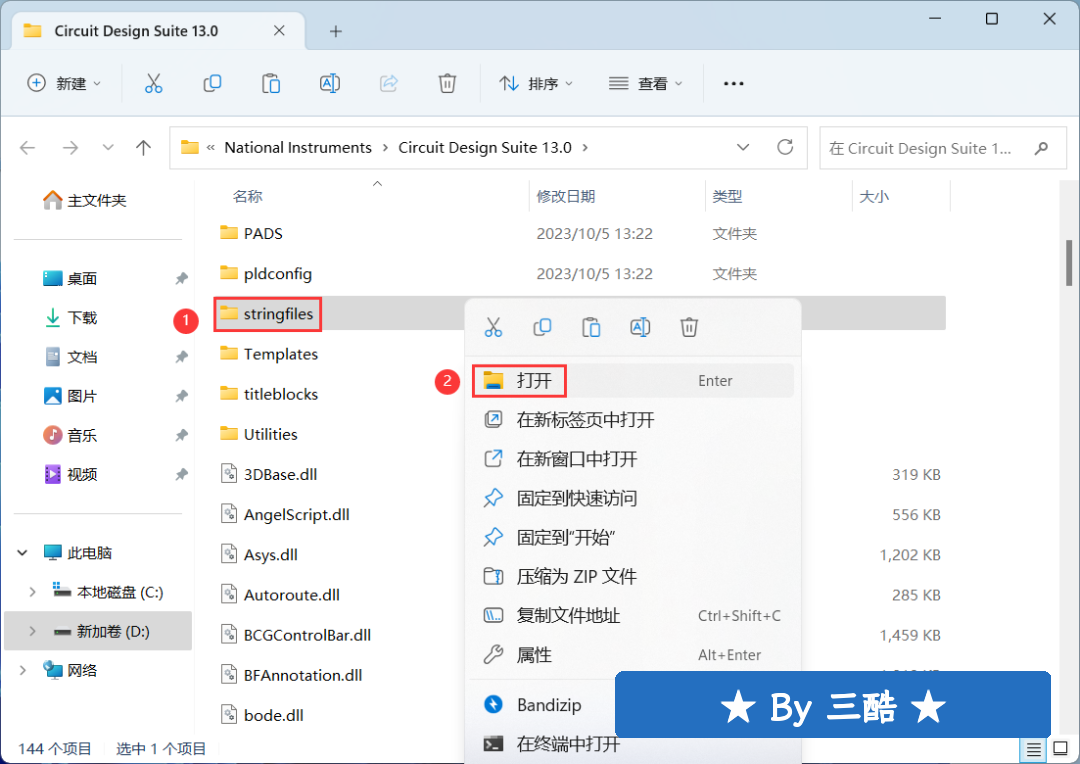Open 桌面 in the navigation pane
The image size is (1080, 764).
(x=70, y=278)
